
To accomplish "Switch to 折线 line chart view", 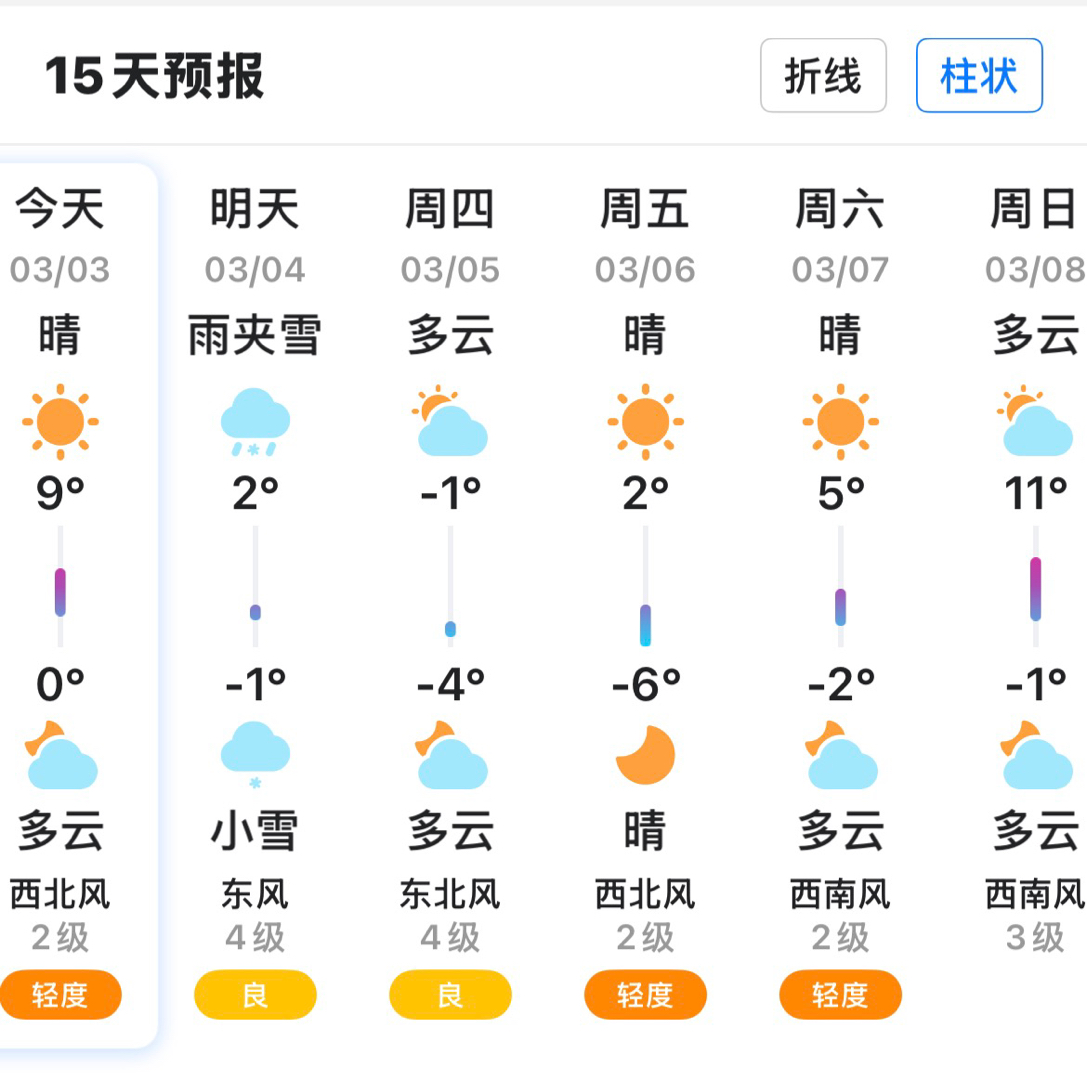I will click(x=823, y=75).
